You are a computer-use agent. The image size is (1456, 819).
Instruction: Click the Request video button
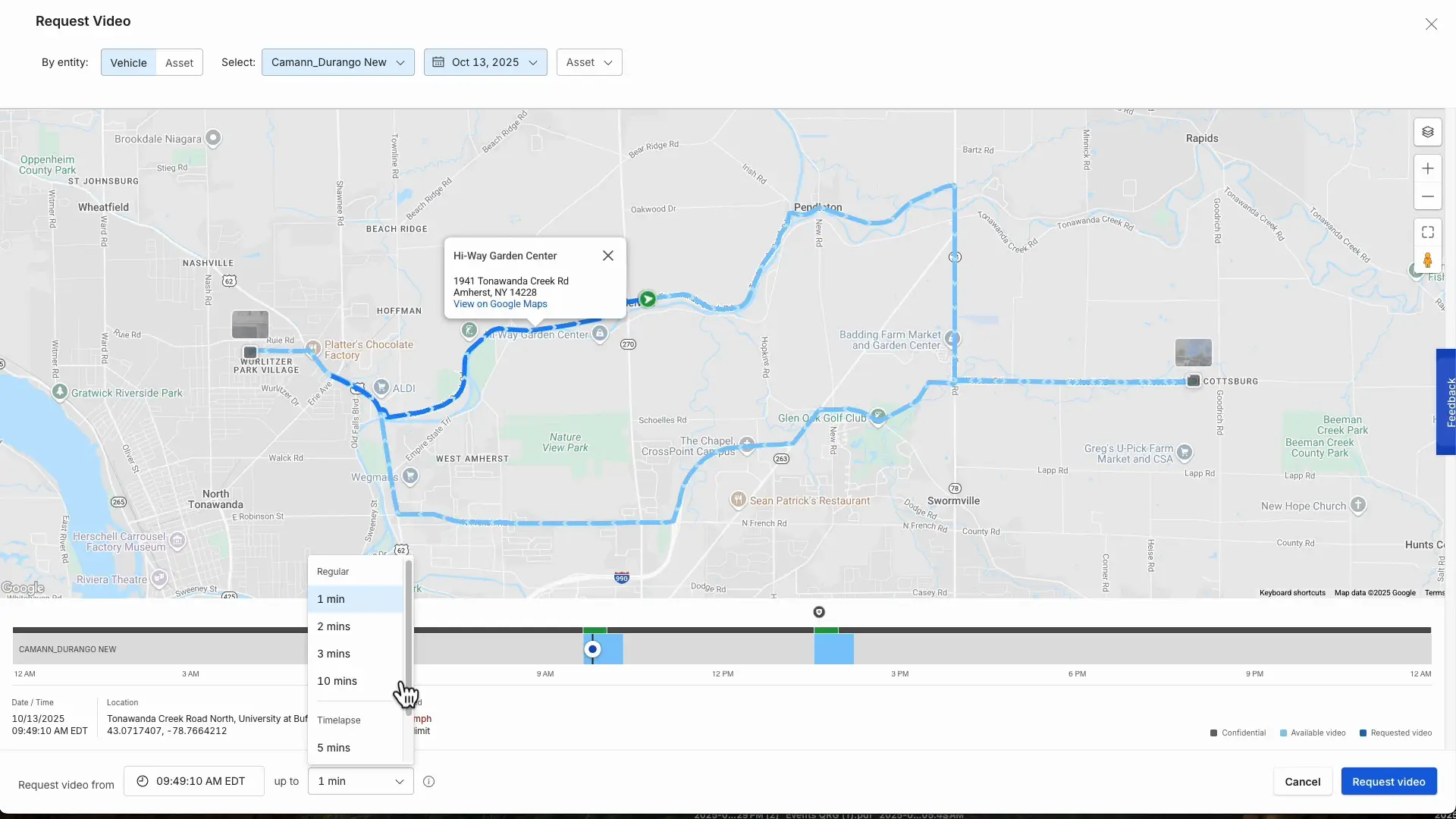1389,781
